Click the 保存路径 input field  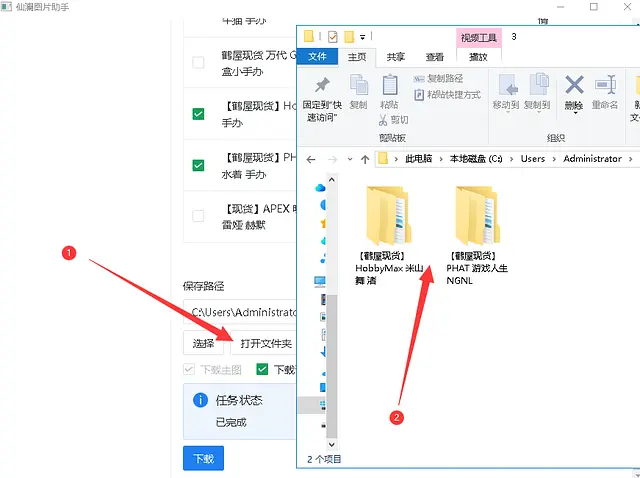point(240,312)
